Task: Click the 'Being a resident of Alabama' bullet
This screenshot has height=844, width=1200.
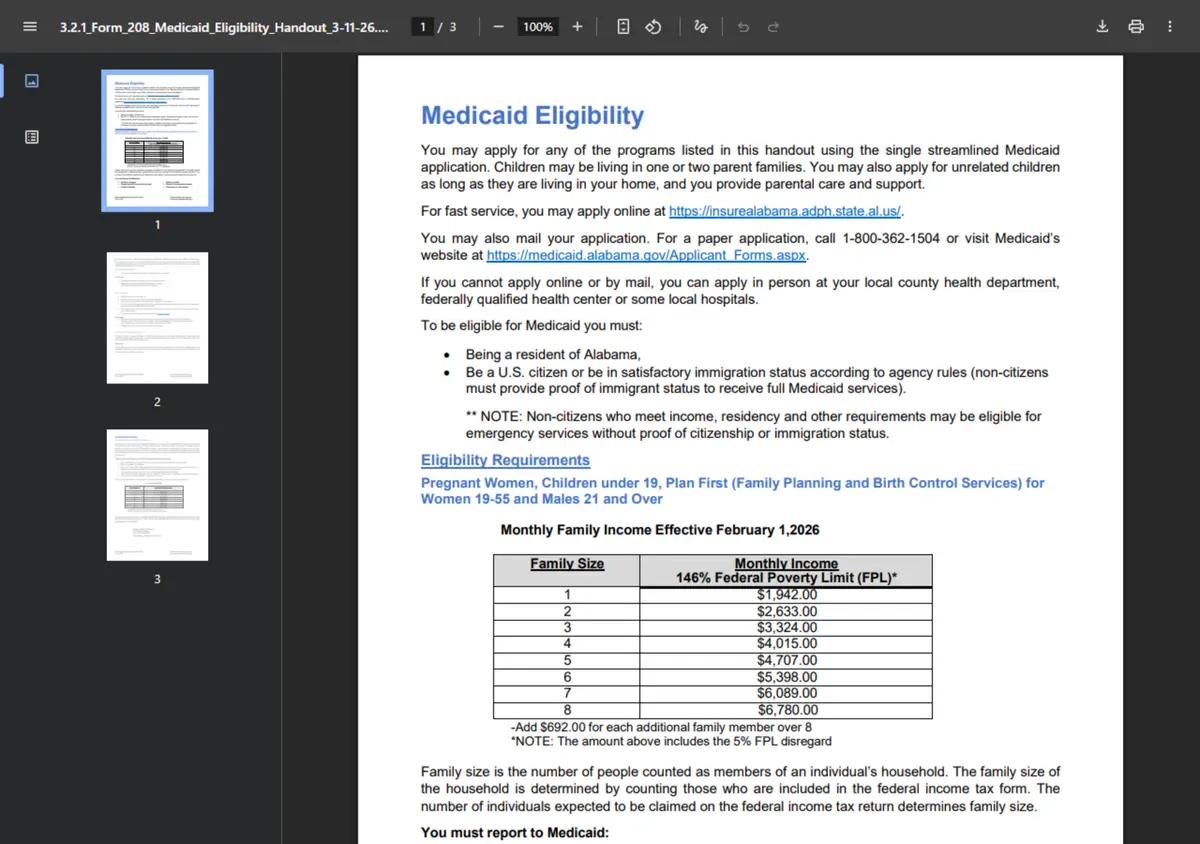Action: point(553,354)
